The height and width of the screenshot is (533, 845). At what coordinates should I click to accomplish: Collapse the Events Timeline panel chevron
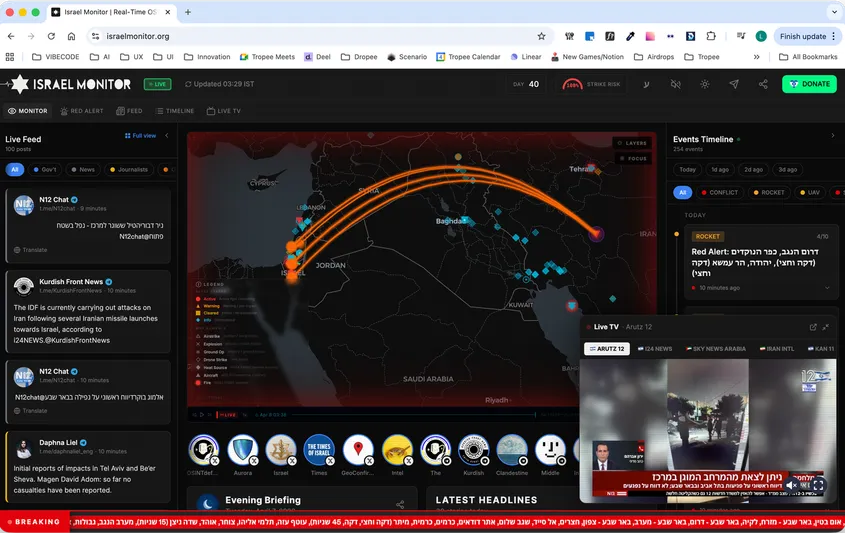833,136
